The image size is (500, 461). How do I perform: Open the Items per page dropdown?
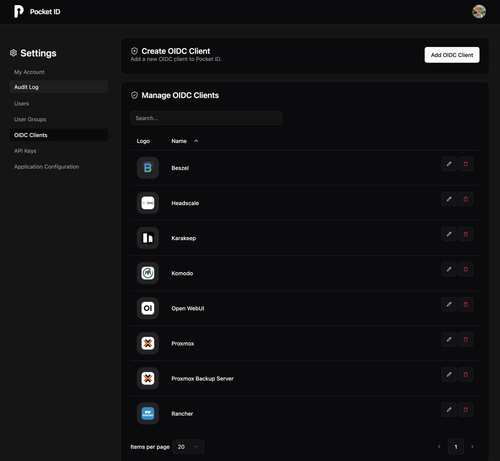(x=189, y=447)
